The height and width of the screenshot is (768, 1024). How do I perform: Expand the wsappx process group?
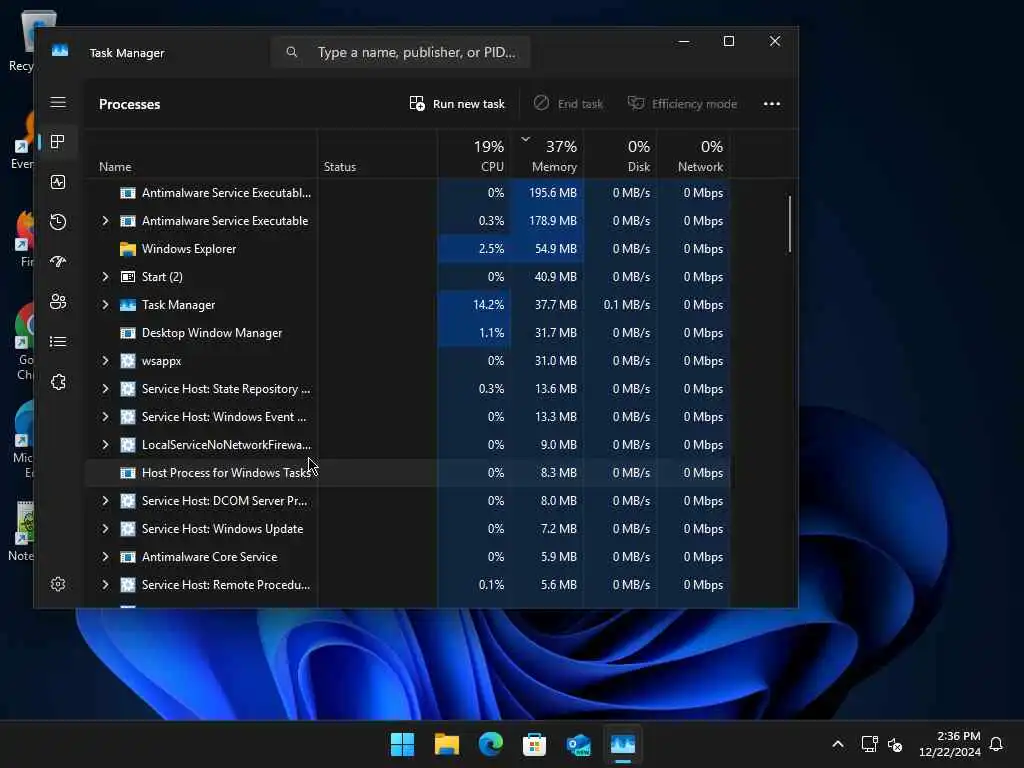(105, 361)
